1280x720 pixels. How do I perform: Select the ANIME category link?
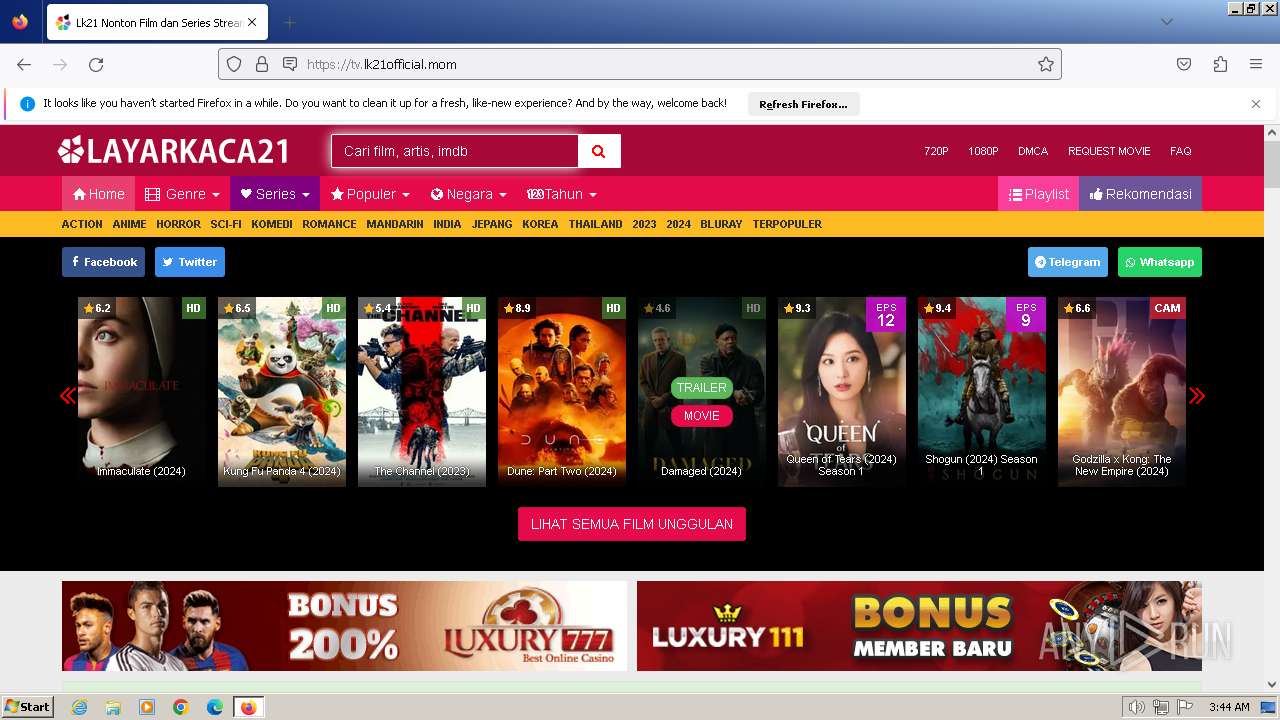[129, 224]
